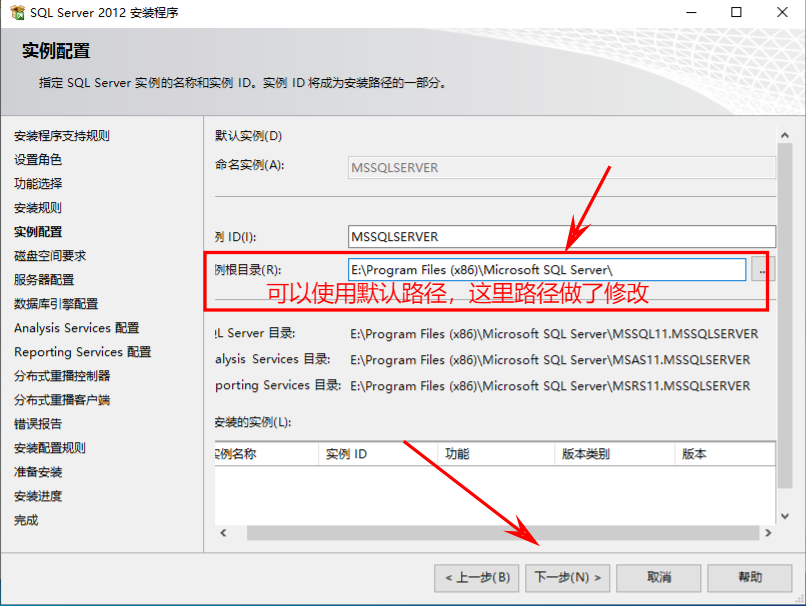Select 数据库引擎配置 step in sidebar
Viewport: 806px width, 606px height.
pyautogui.click(x=56, y=304)
